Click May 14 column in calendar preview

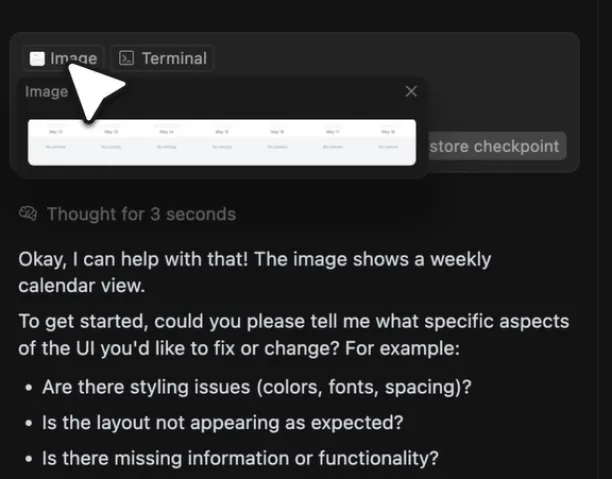click(167, 140)
